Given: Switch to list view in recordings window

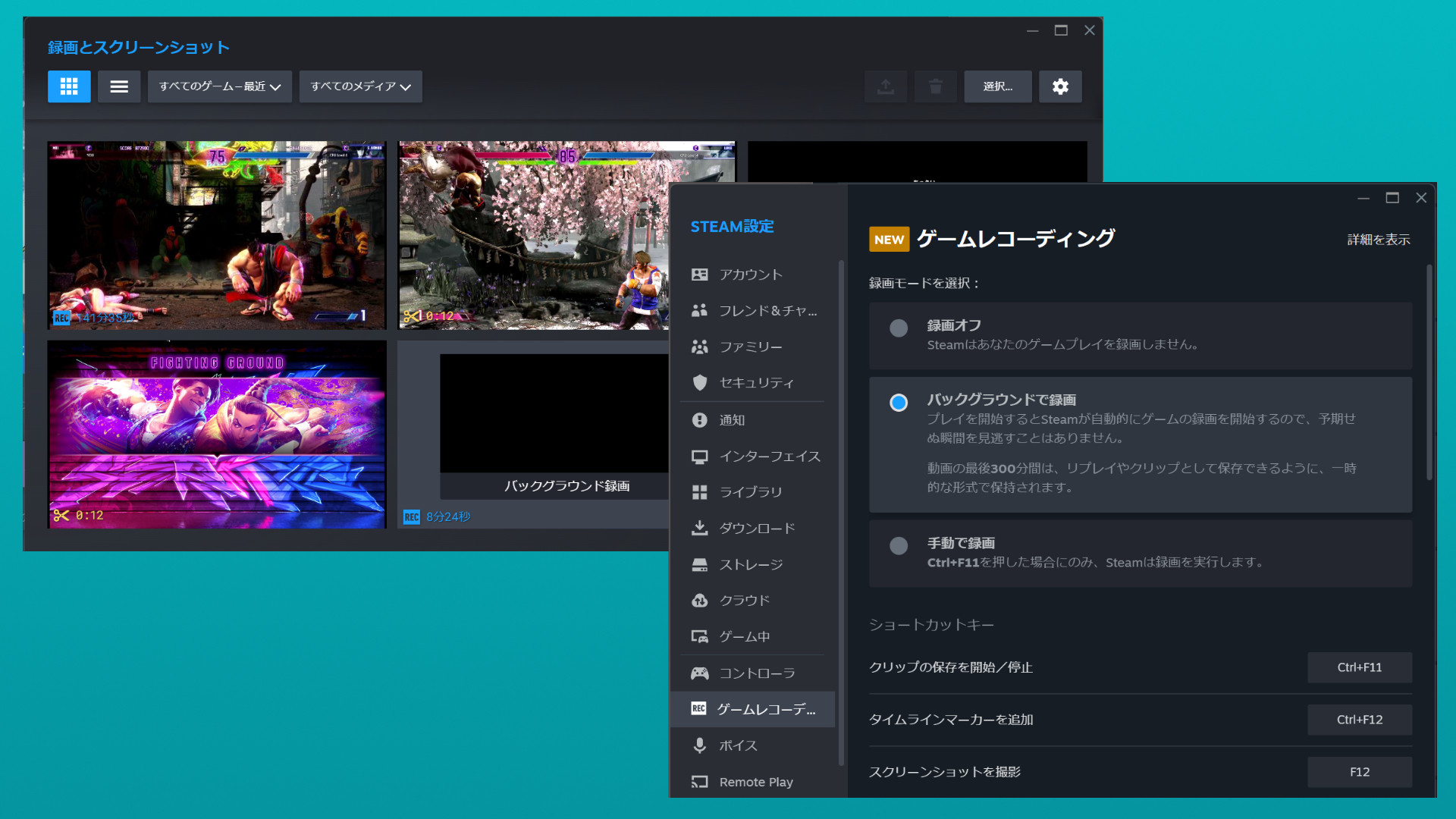Looking at the screenshot, I should [x=119, y=86].
